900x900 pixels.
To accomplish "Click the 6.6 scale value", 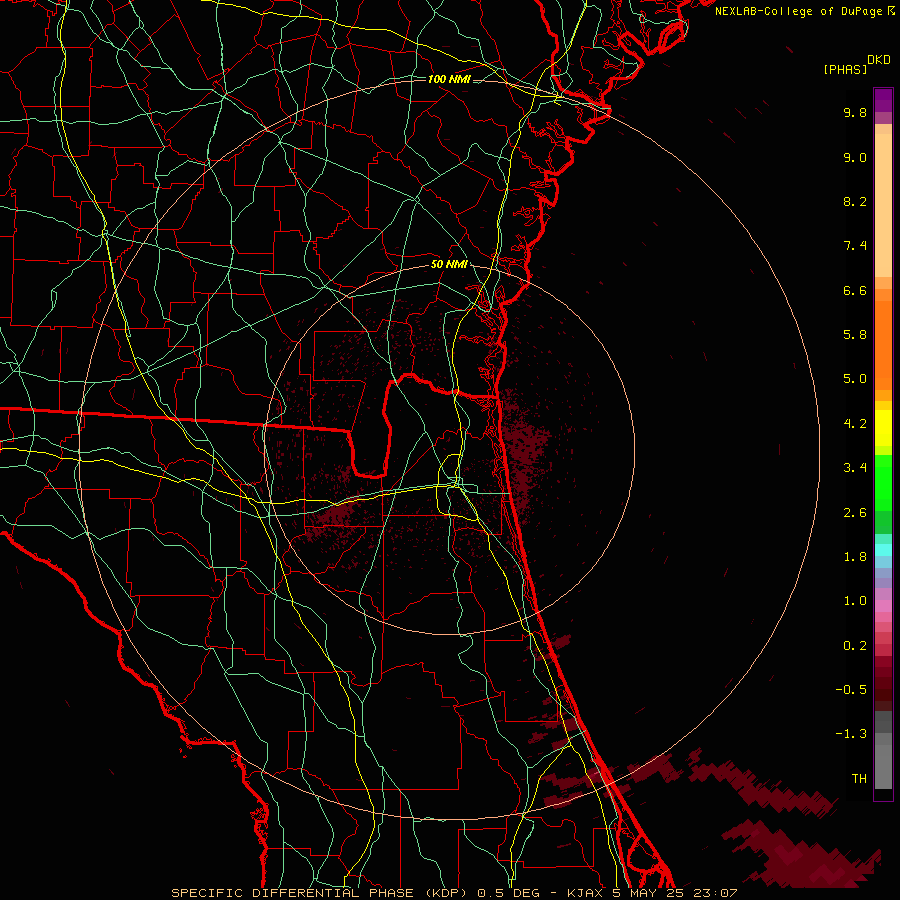I will pos(855,290).
